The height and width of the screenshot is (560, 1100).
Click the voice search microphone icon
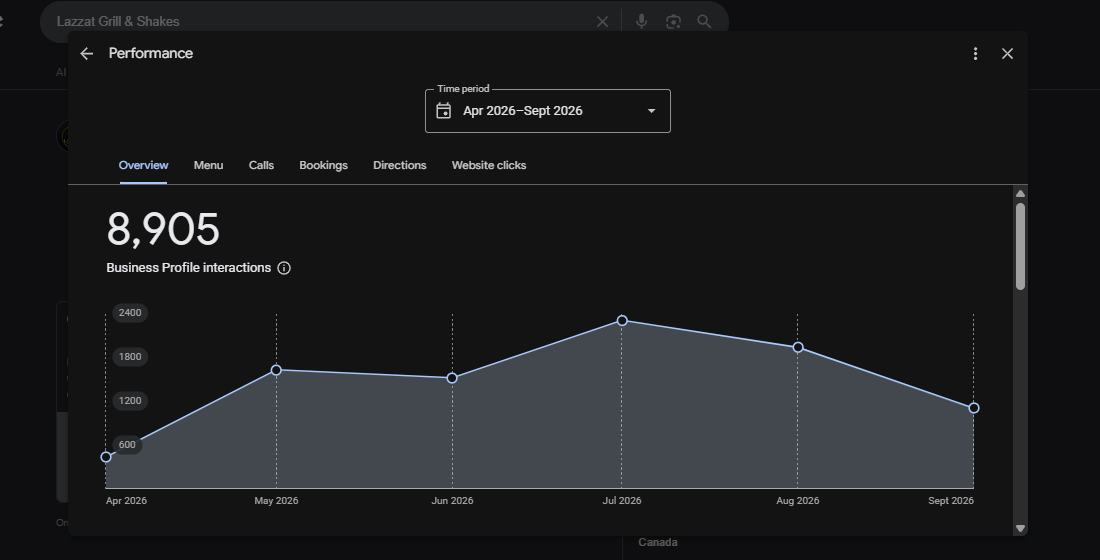641,22
